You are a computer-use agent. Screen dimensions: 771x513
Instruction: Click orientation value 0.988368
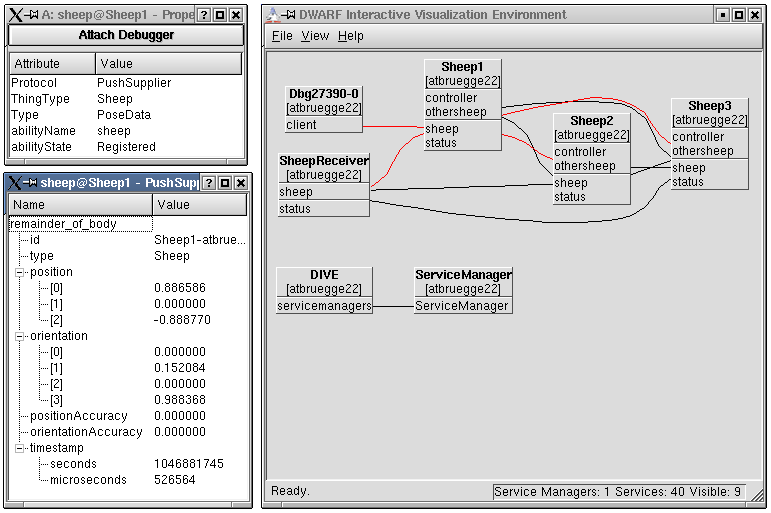(180, 400)
